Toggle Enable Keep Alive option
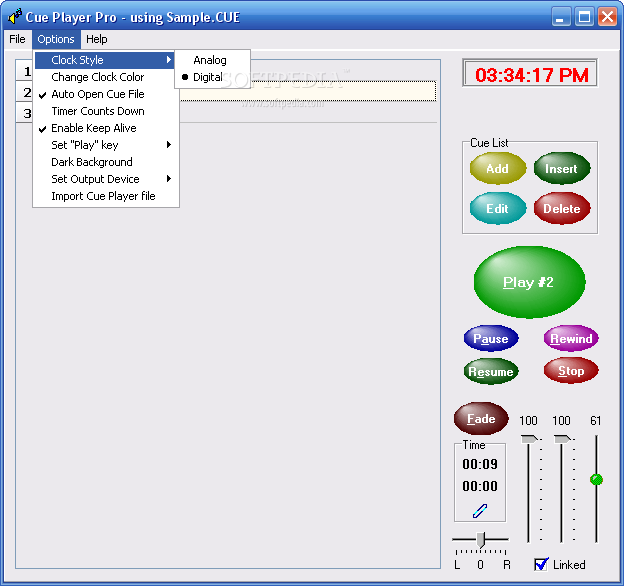Image resolution: width=624 pixels, height=586 pixels. [105, 128]
